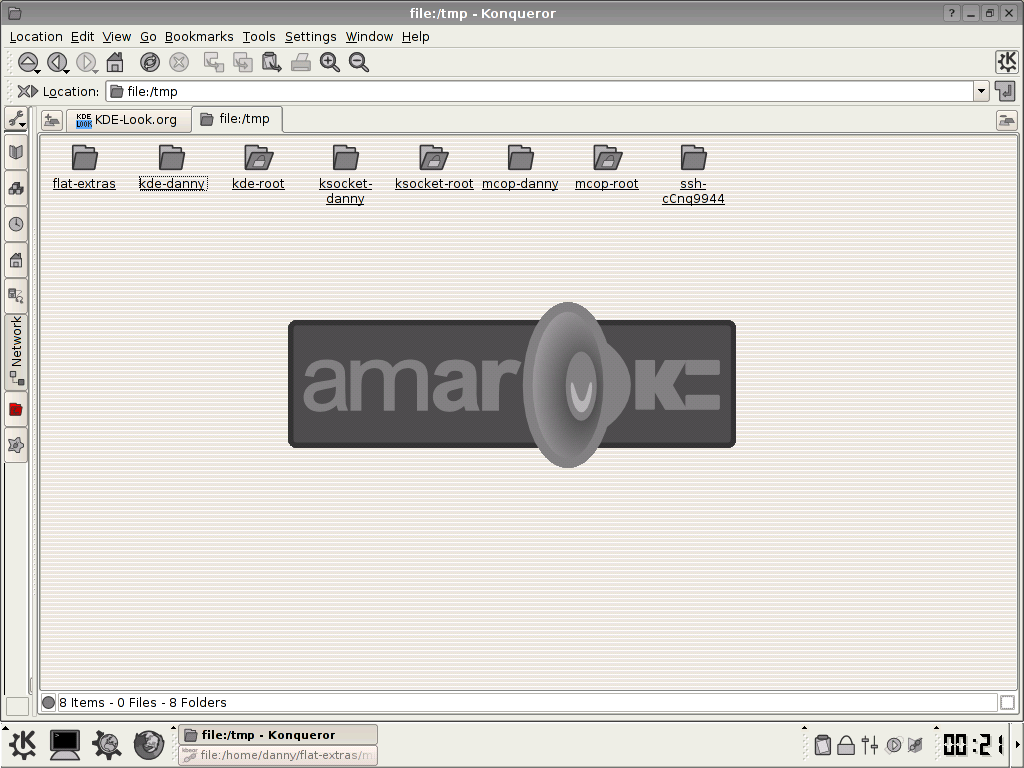1024x768 pixels.
Task: Open the Control Center gear icon on panel
Action: pos(106,744)
